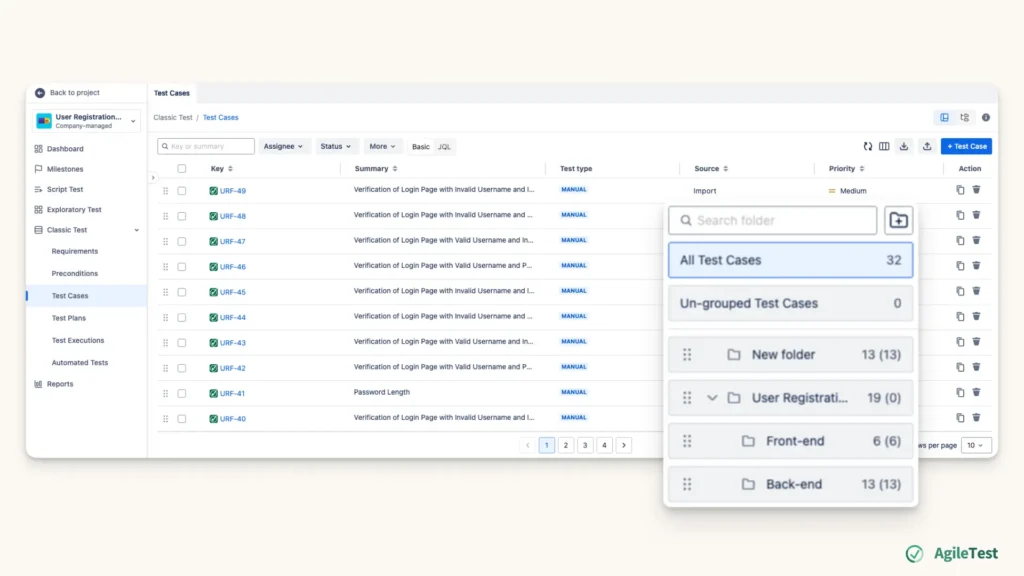Click the upload/export icon
Image resolution: width=1024 pixels, height=576 pixels.
pyautogui.click(x=927, y=146)
